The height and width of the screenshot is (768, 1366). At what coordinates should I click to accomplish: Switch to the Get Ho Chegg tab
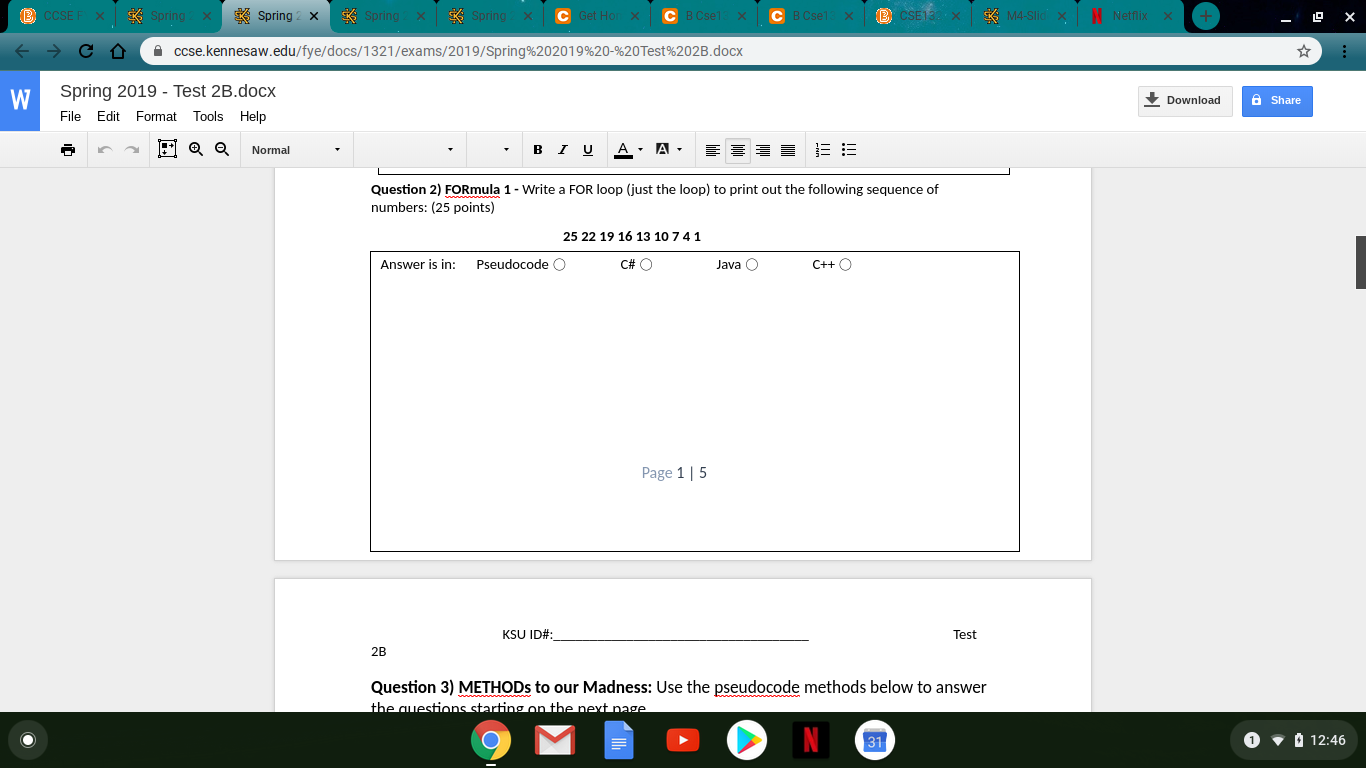click(x=596, y=16)
